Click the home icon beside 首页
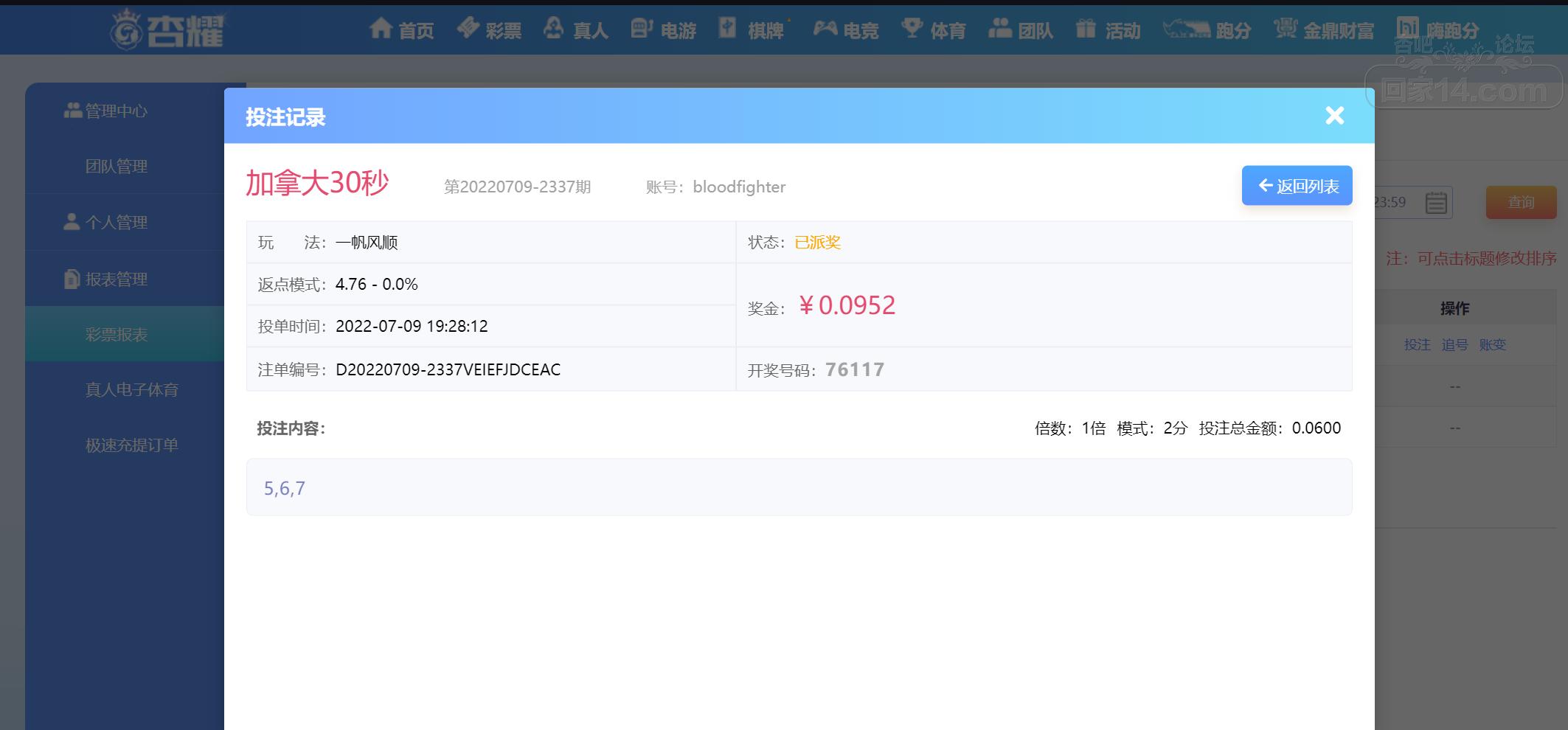The height and width of the screenshot is (730, 1568). point(381,29)
